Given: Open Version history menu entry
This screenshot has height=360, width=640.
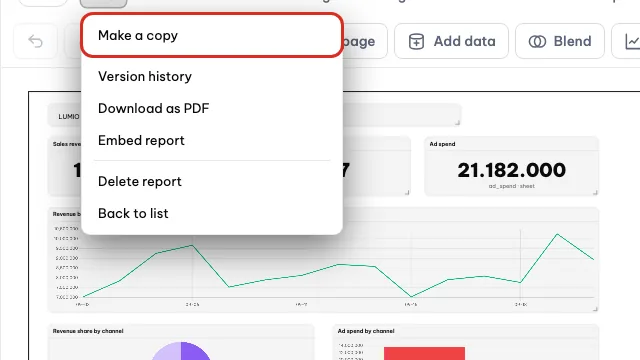Looking at the screenshot, I should [x=211, y=76].
